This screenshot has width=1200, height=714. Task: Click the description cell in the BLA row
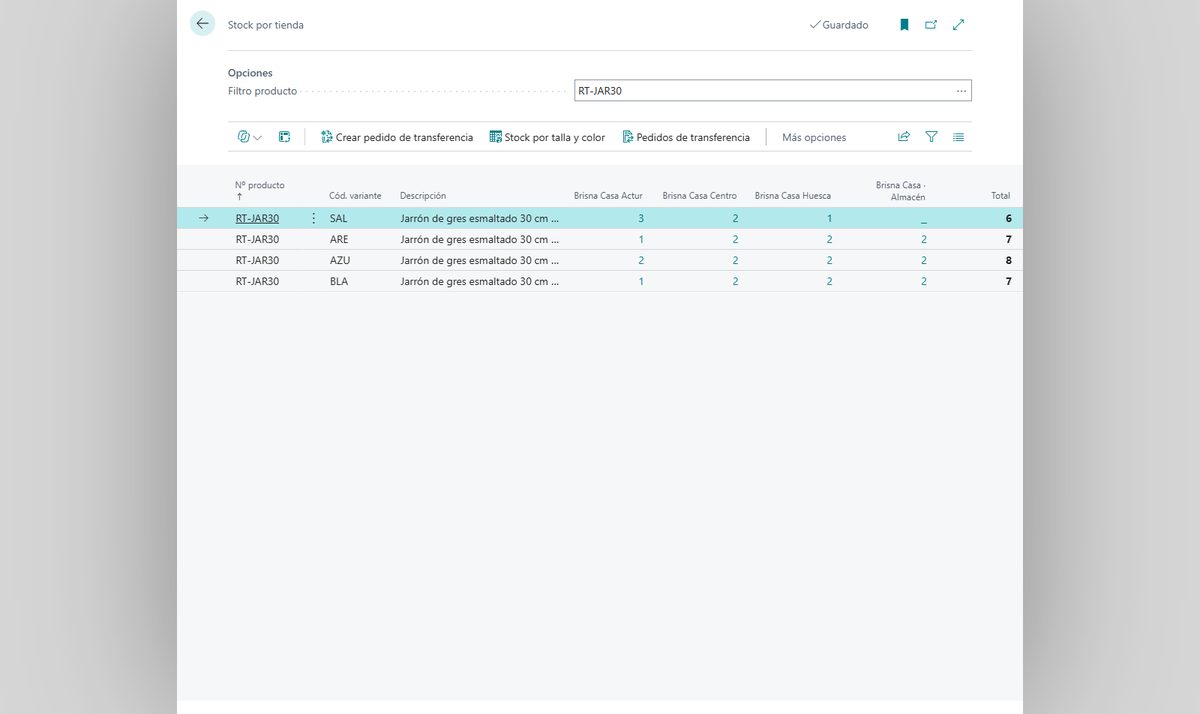[x=480, y=281]
